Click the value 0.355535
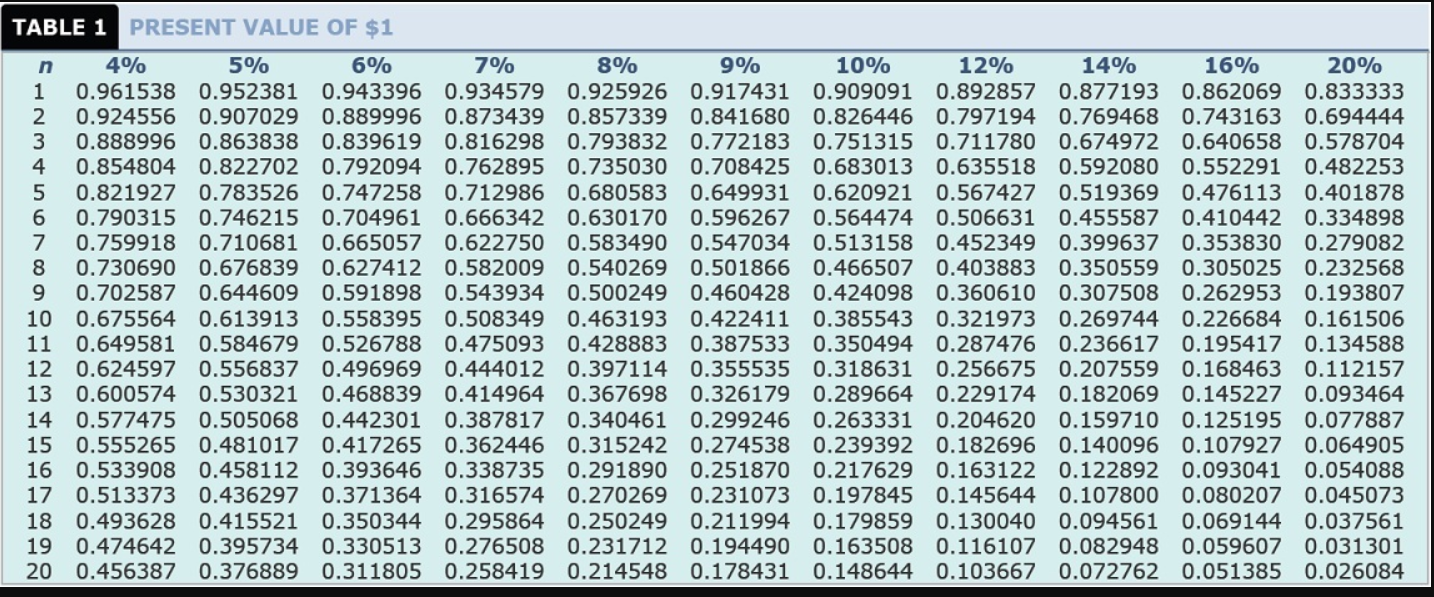1434x597 pixels. tap(740, 369)
